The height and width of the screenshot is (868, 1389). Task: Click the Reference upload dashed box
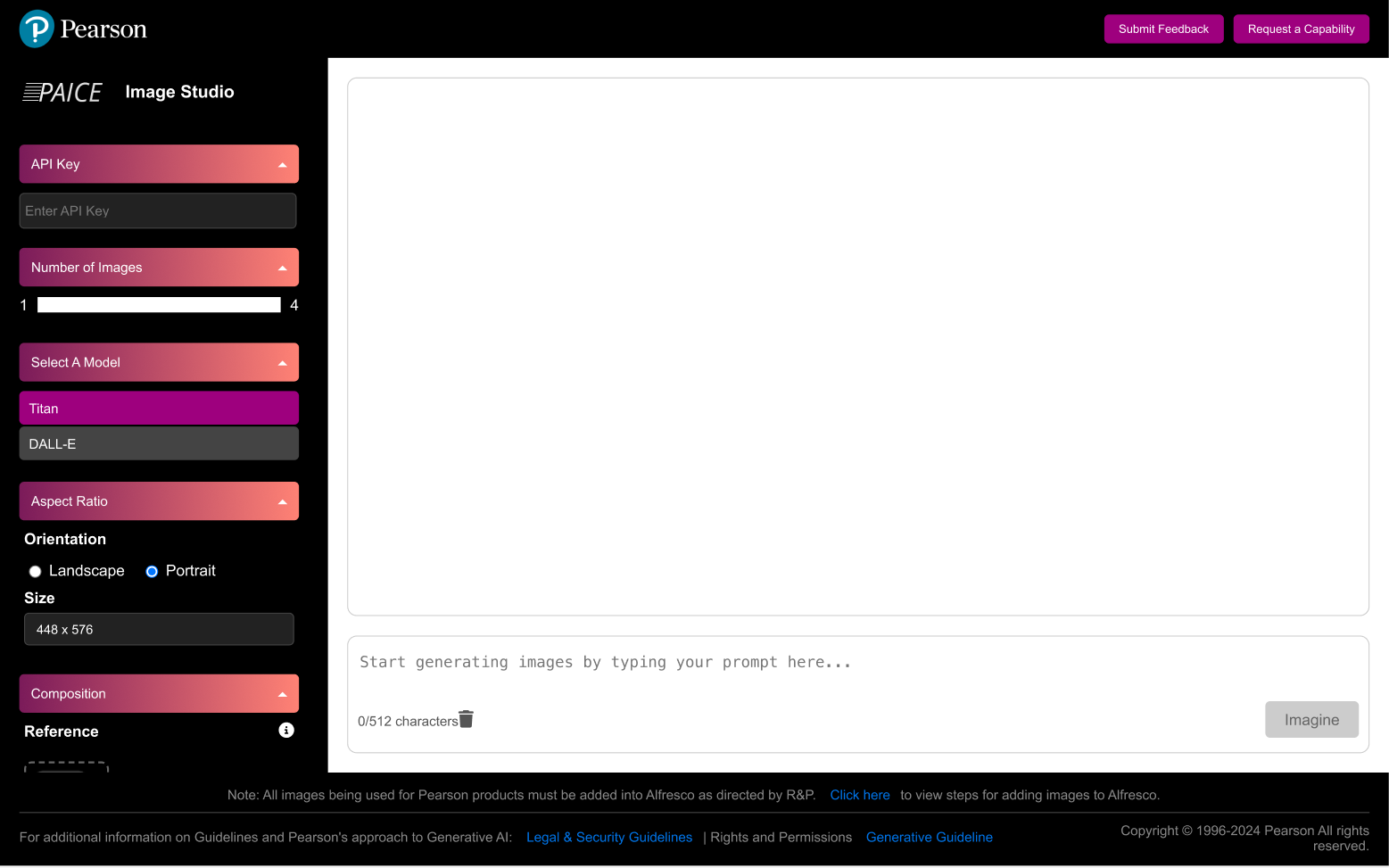tap(67, 767)
